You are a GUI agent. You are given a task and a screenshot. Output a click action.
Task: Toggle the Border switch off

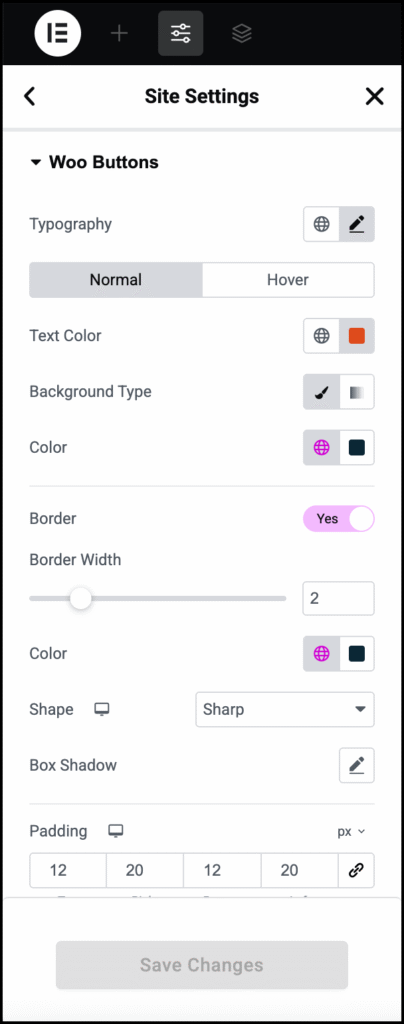[339, 519]
